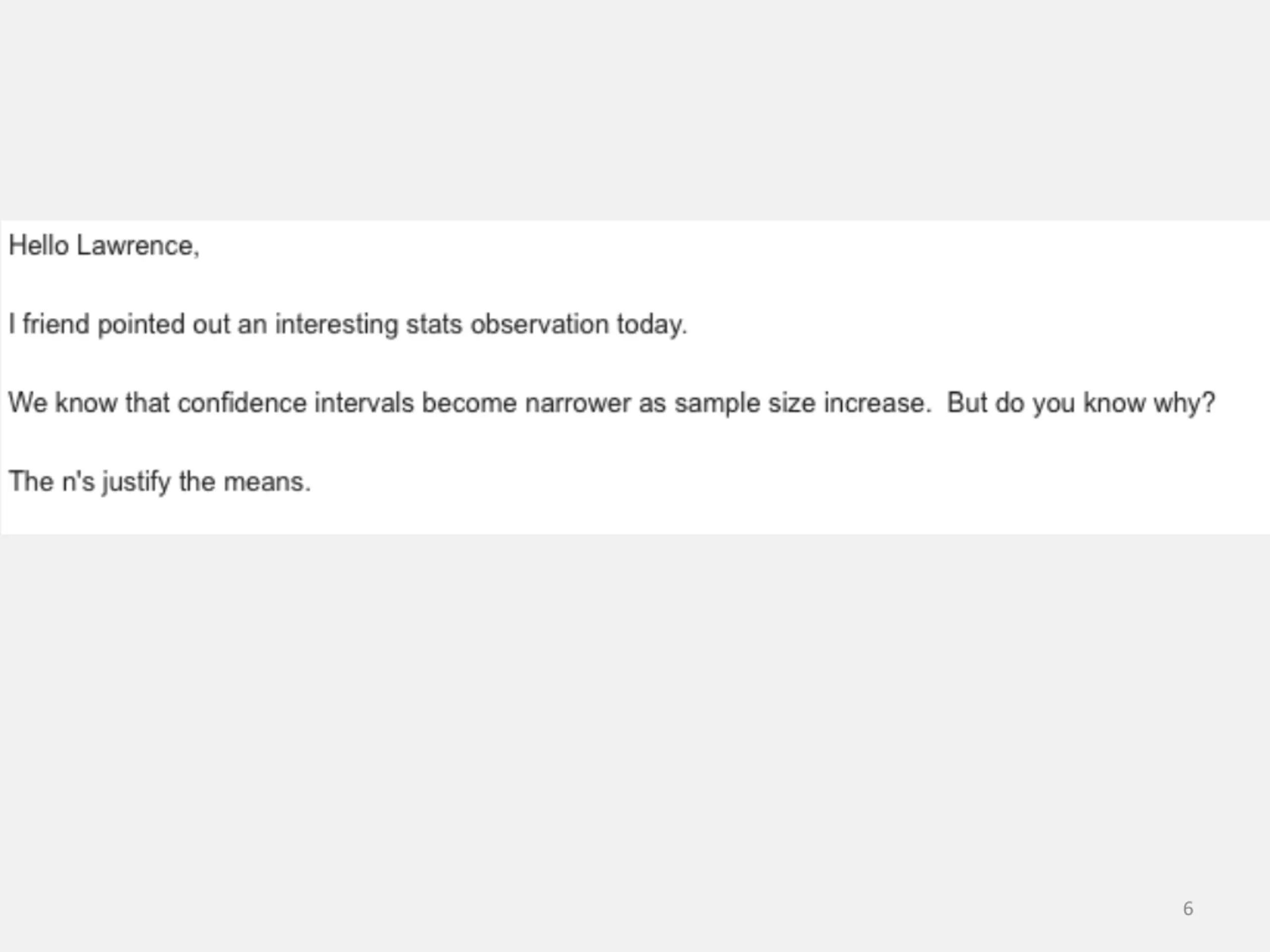Click the word 'interesting' in the message

coord(336,325)
